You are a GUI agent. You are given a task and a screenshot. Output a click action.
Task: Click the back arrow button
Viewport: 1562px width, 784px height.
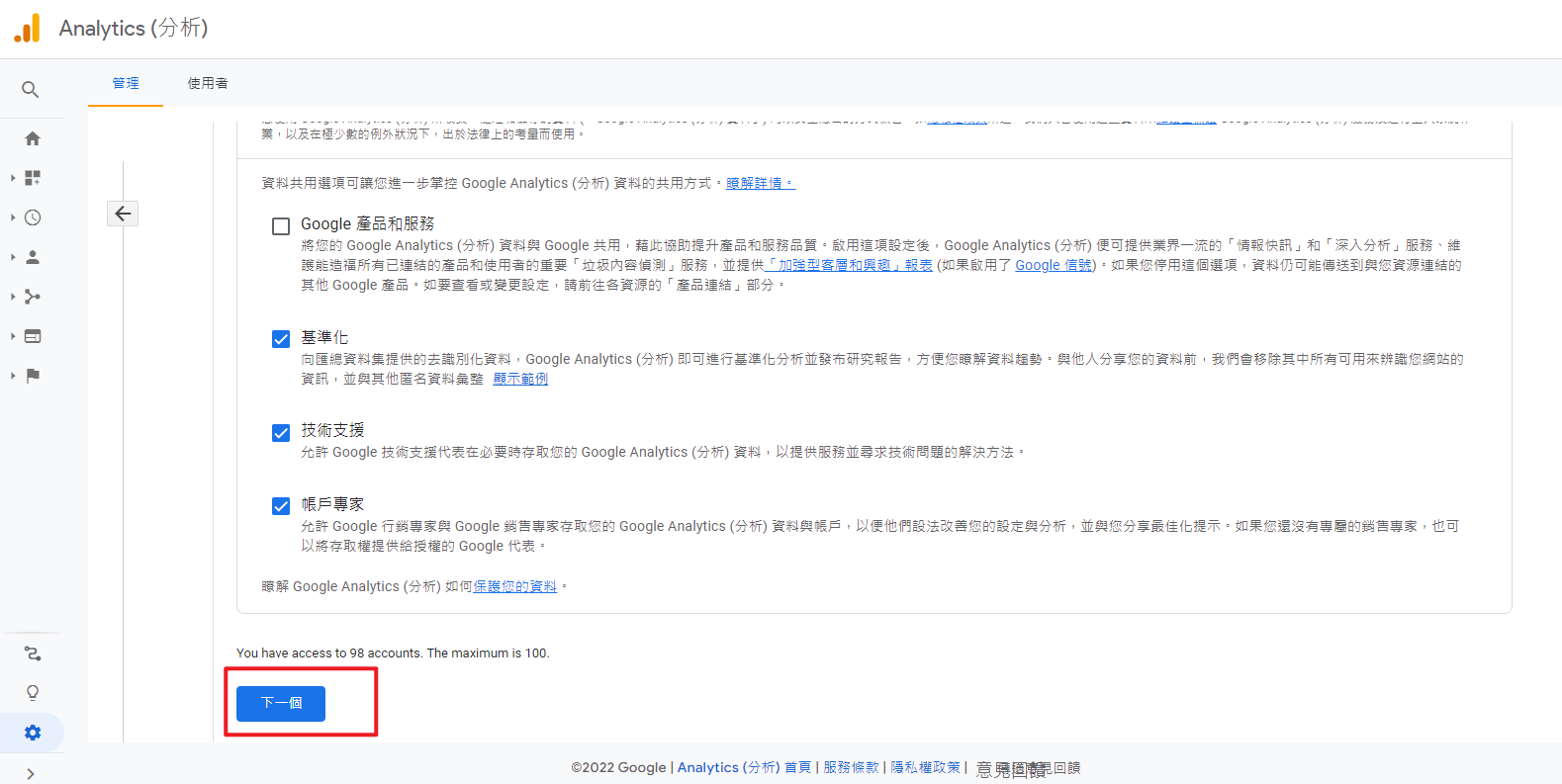pos(123,214)
